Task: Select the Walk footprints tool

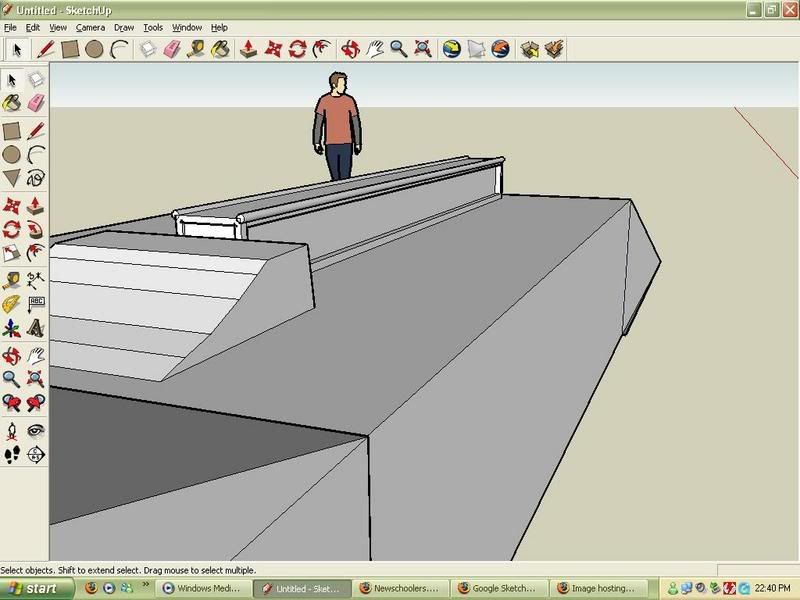Action: pos(12,455)
